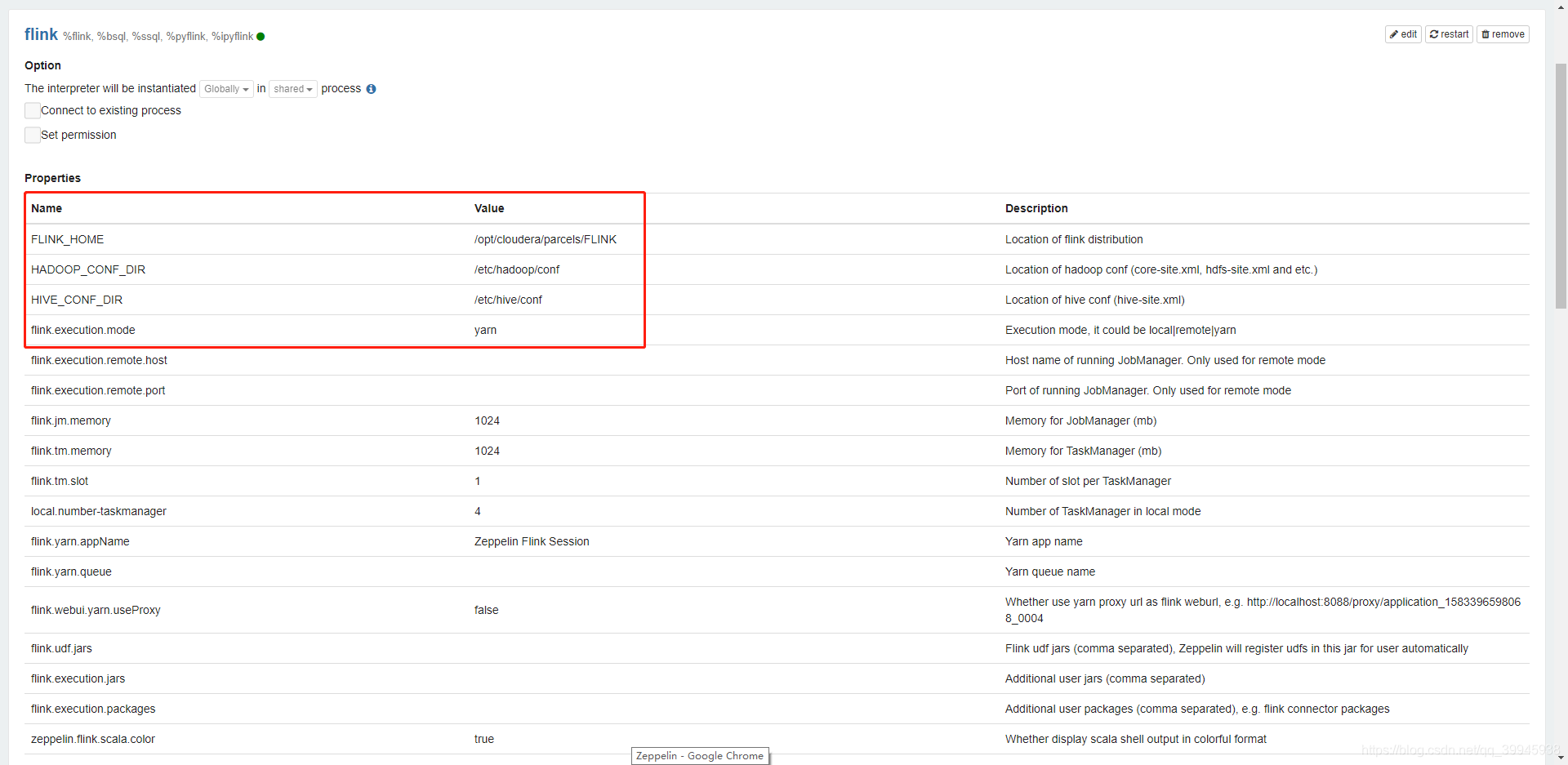This screenshot has height=765, width=1568.
Task: Select the useProxy false value
Action: tap(486, 610)
